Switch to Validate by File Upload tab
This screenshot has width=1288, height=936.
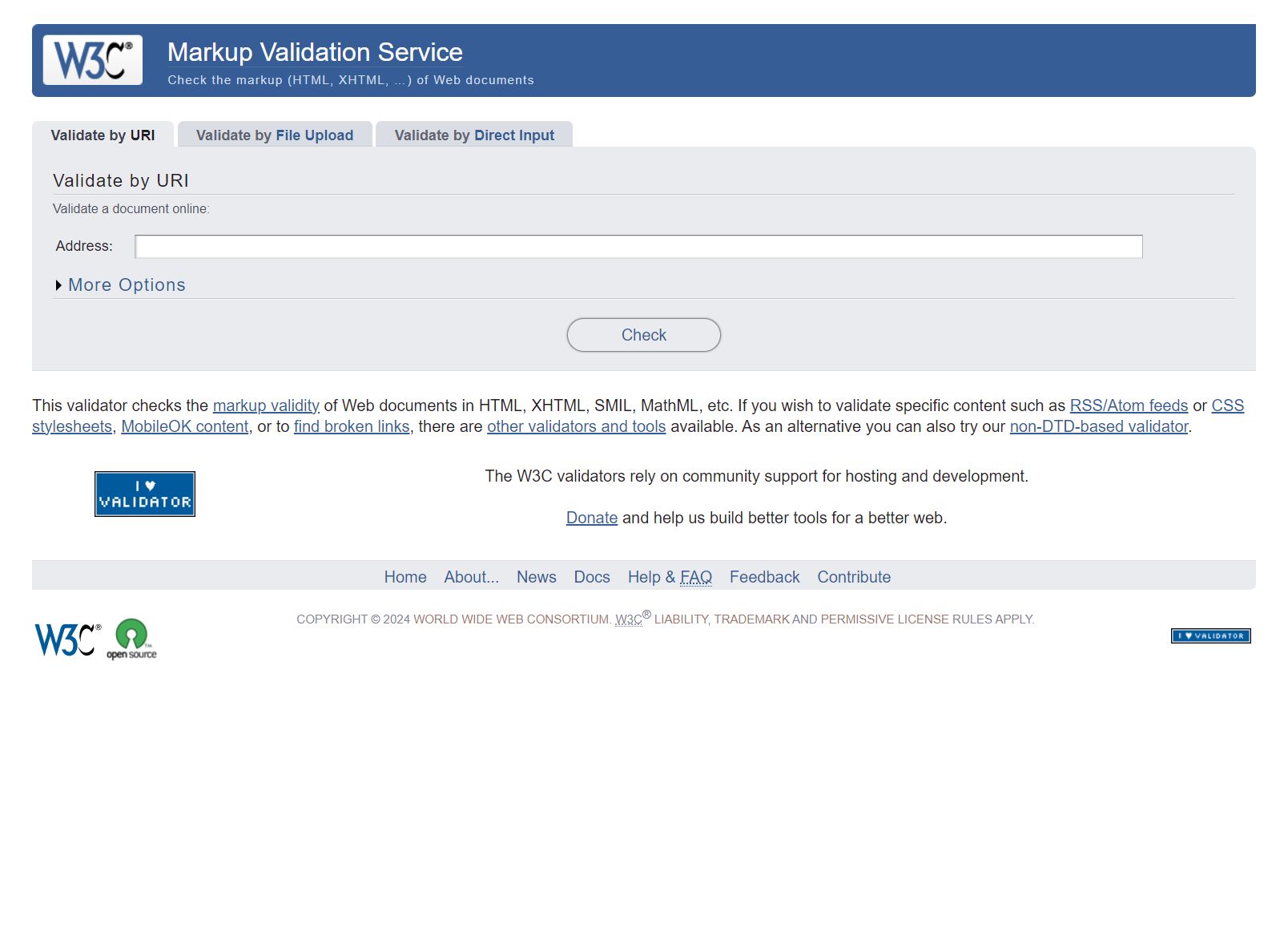[x=275, y=135]
